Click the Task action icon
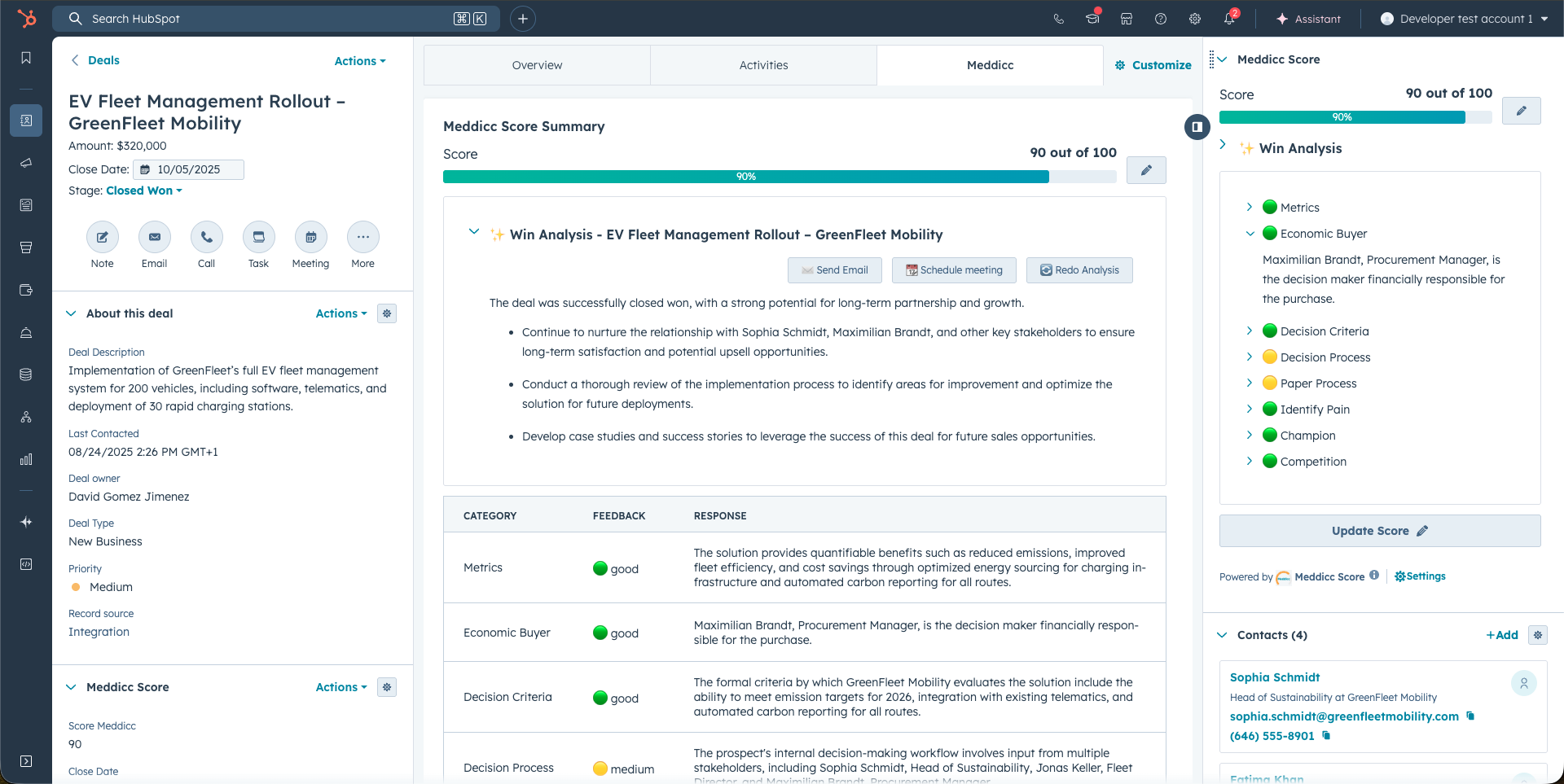Viewport: 1564px width, 784px height. 258,237
